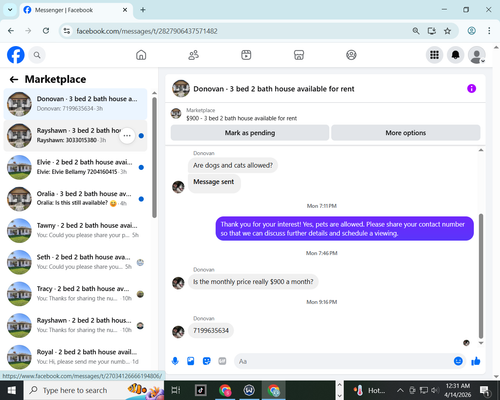Image resolution: width=500 pixels, height=400 pixels.
Task: Open the tab search dropdown arrow
Action: [x=10, y=10]
